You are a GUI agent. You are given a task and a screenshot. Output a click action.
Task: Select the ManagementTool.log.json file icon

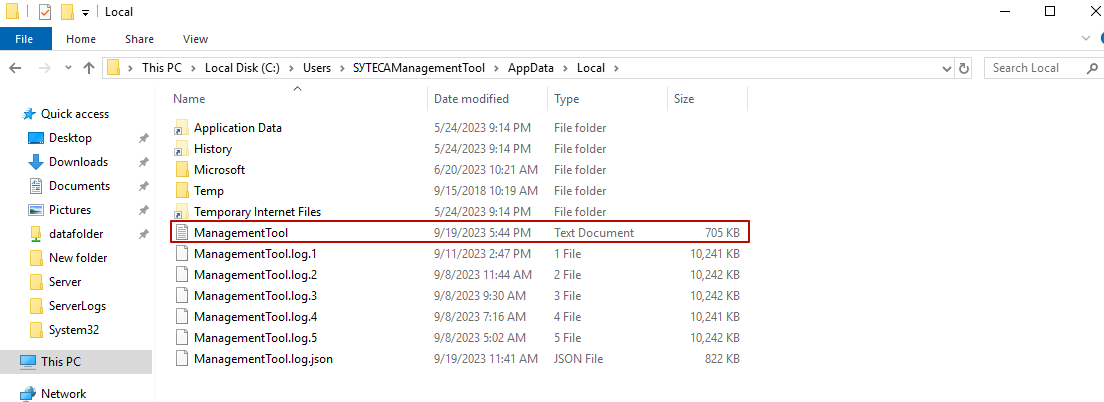[x=181, y=358]
